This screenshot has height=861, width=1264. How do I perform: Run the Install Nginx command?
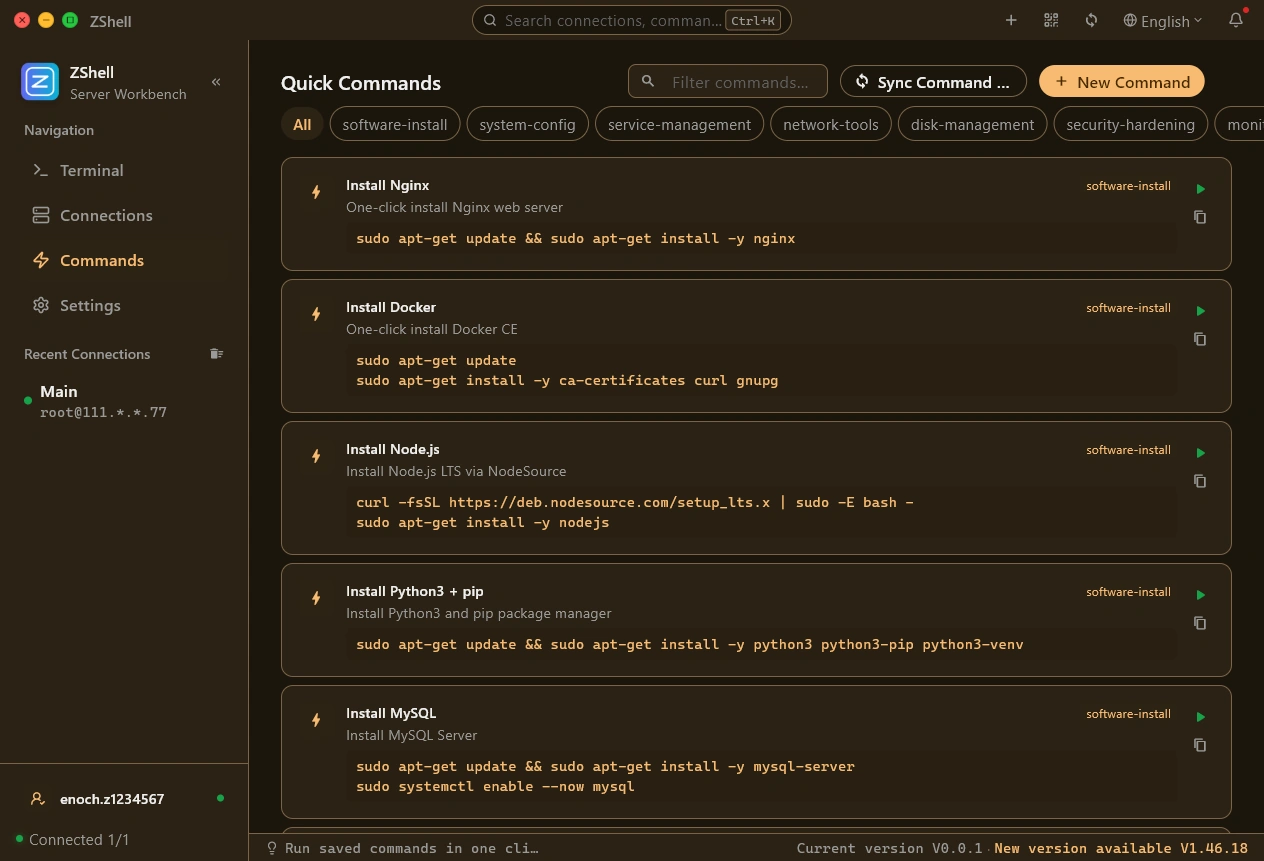[1201, 189]
